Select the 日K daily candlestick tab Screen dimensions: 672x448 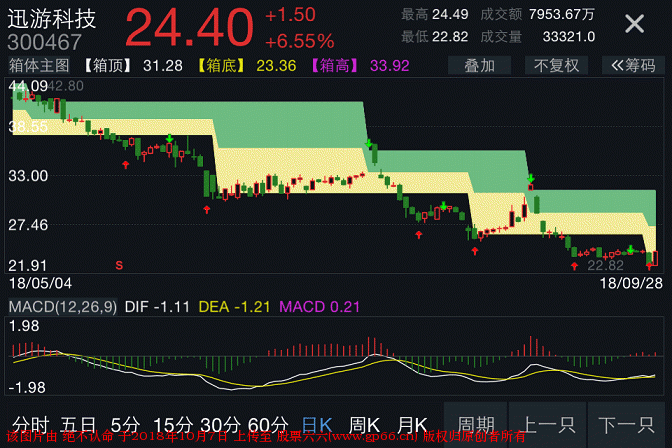317,425
